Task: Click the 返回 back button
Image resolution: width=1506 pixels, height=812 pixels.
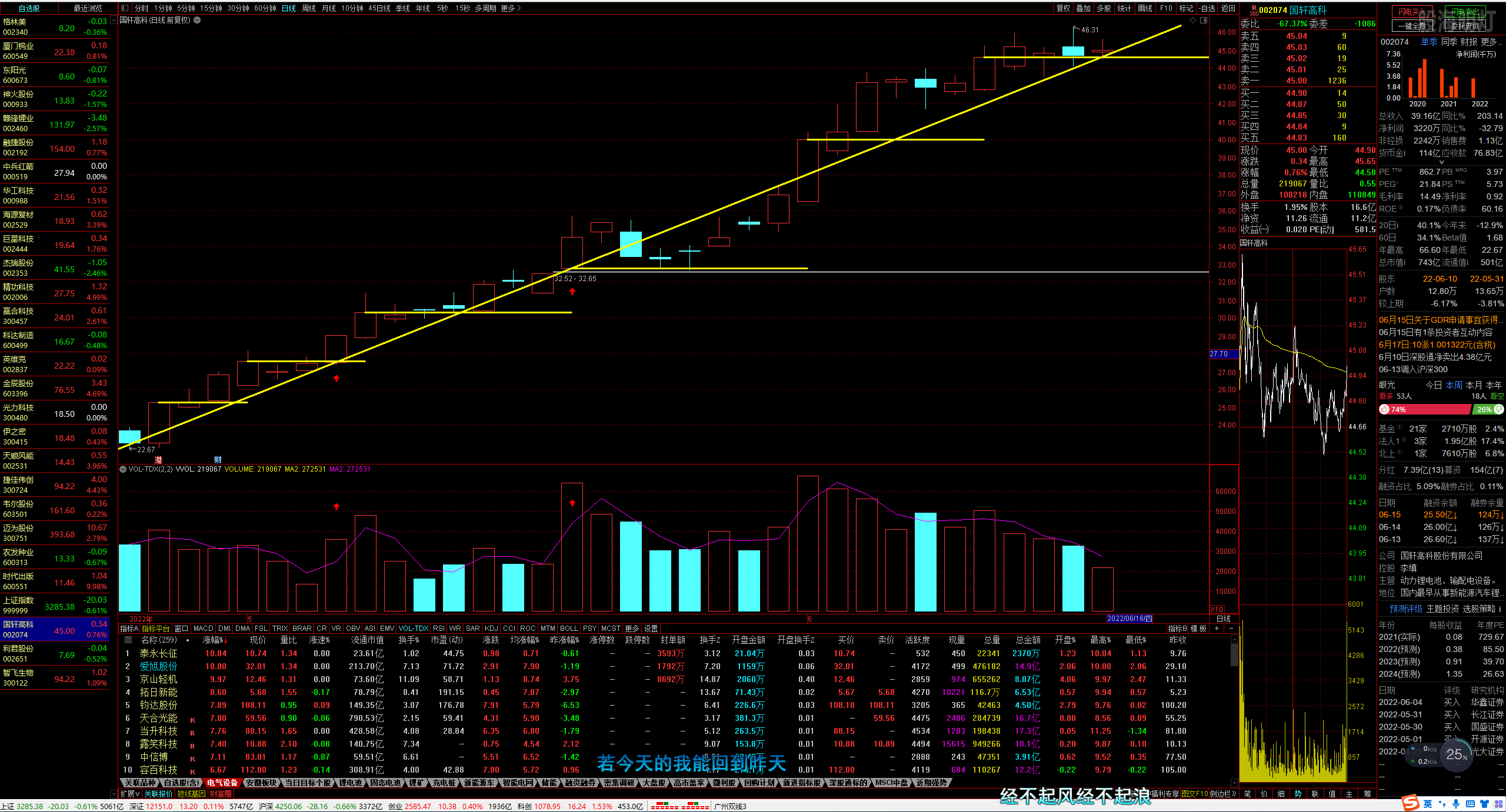Action: pos(1228,8)
